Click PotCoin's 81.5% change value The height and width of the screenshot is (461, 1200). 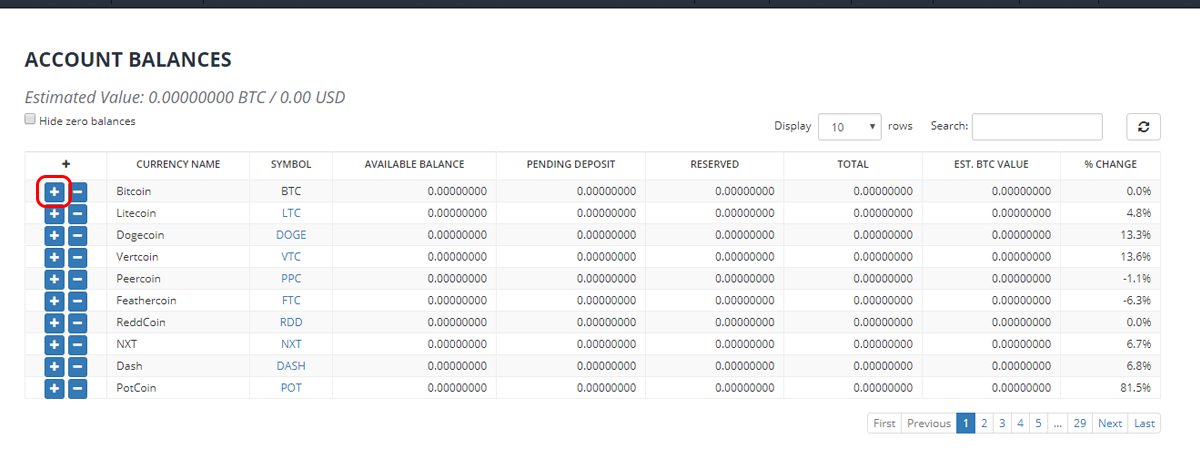pos(1134,388)
